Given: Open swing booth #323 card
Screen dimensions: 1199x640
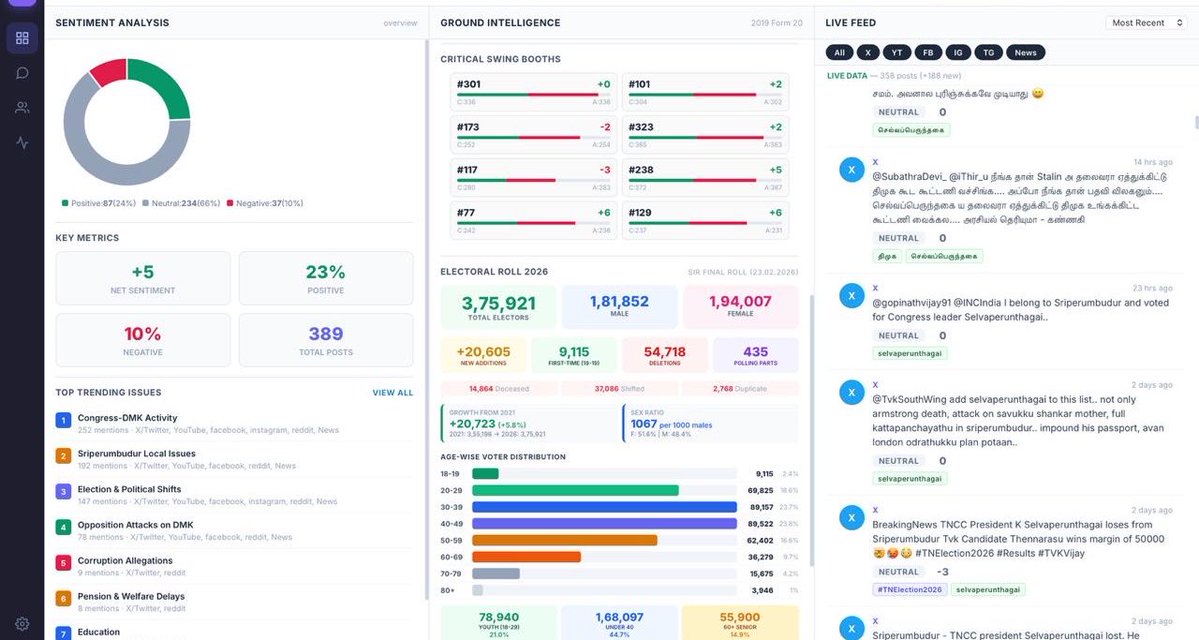Looking at the screenshot, I should click(705, 135).
